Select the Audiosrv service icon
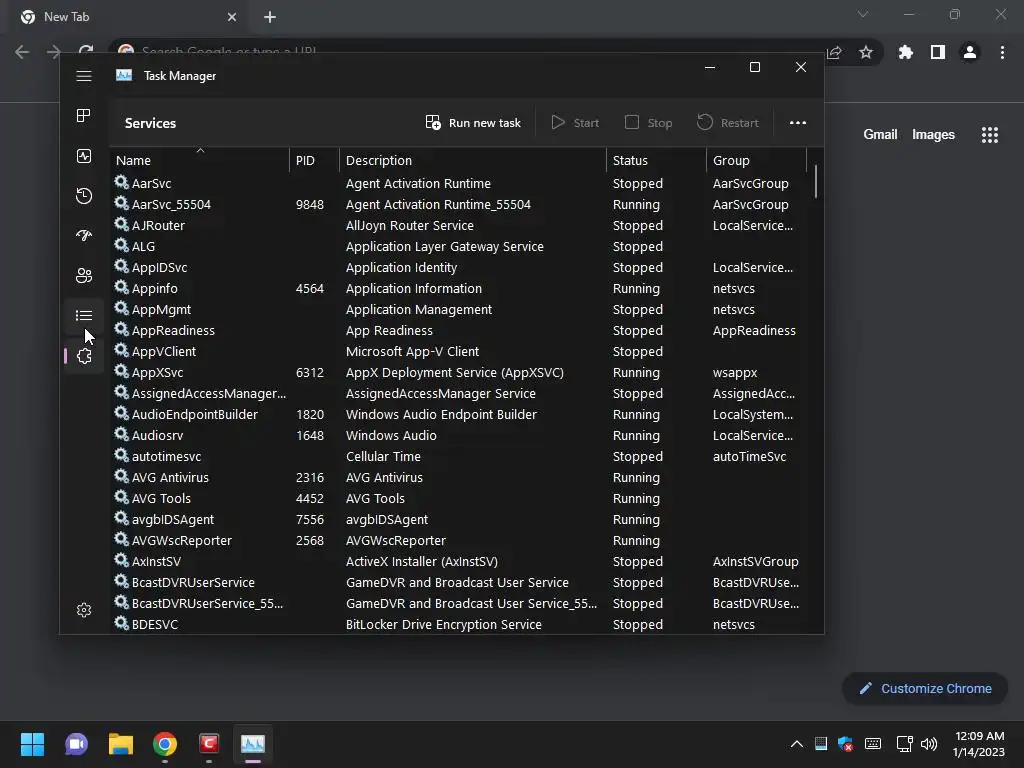The image size is (1024, 768). [x=121, y=434]
